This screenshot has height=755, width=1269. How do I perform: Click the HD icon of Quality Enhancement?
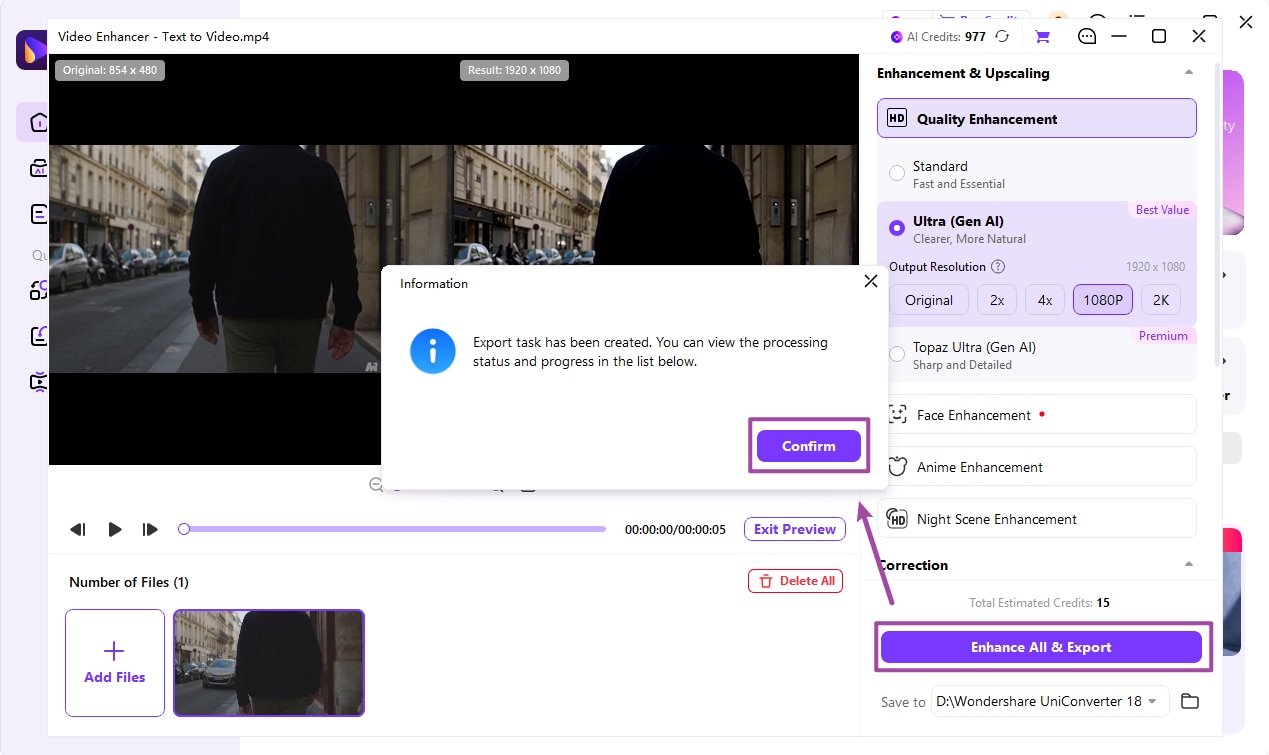pos(897,118)
